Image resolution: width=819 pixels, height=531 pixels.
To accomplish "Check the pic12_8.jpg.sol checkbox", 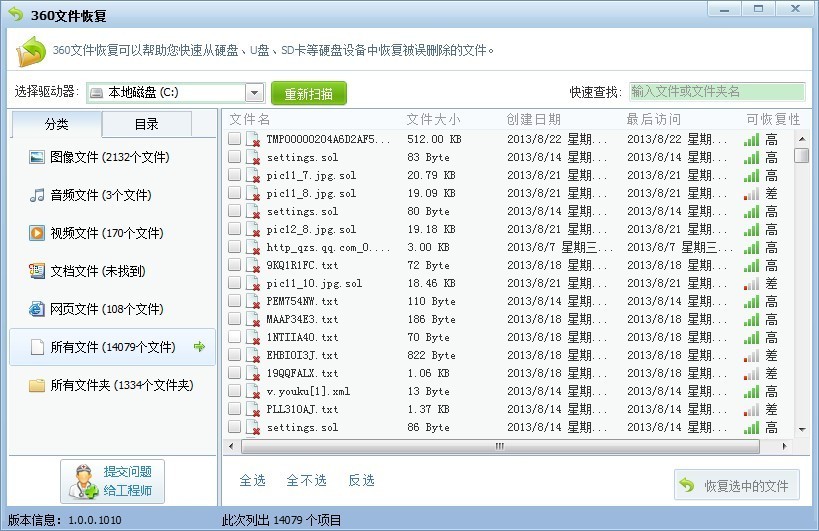I will click(x=235, y=229).
